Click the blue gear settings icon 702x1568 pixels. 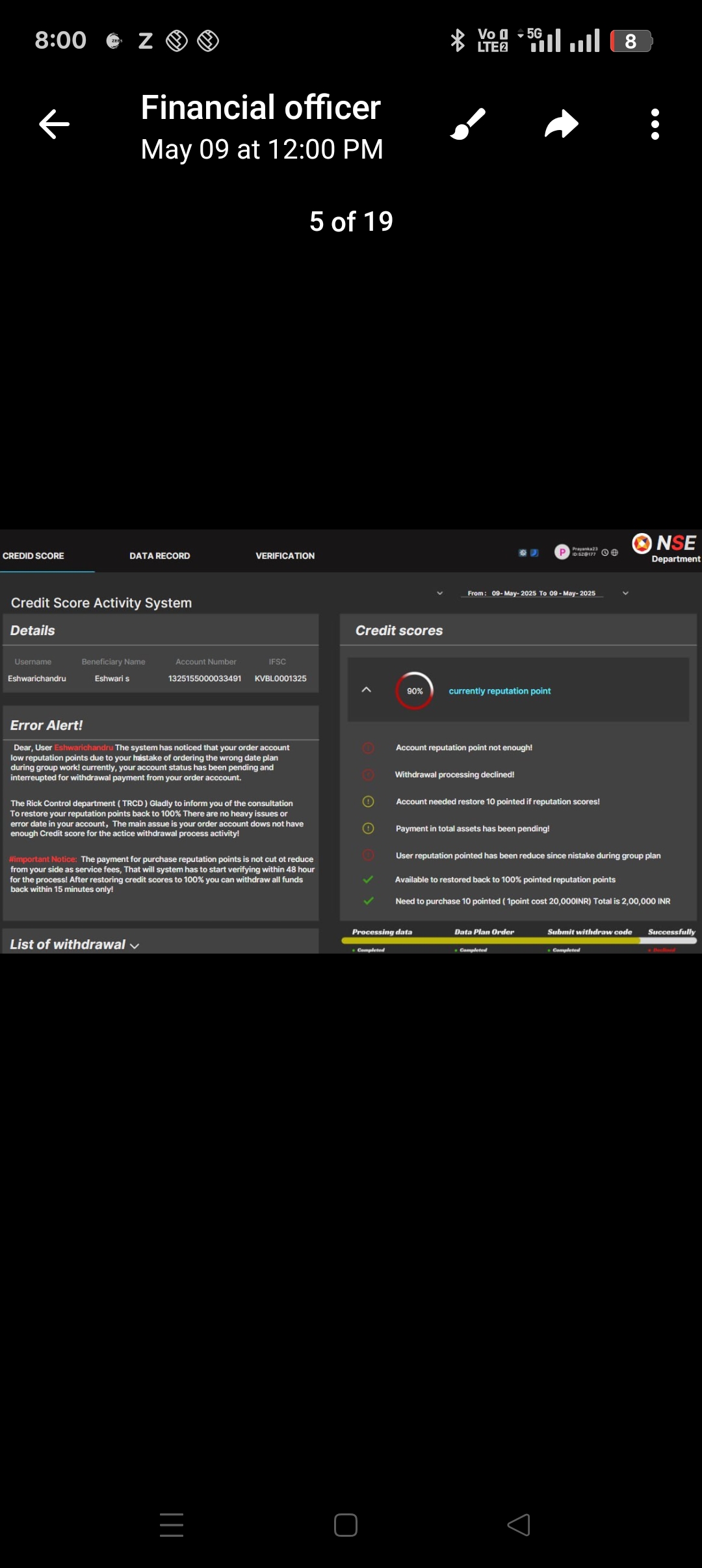point(523,553)
